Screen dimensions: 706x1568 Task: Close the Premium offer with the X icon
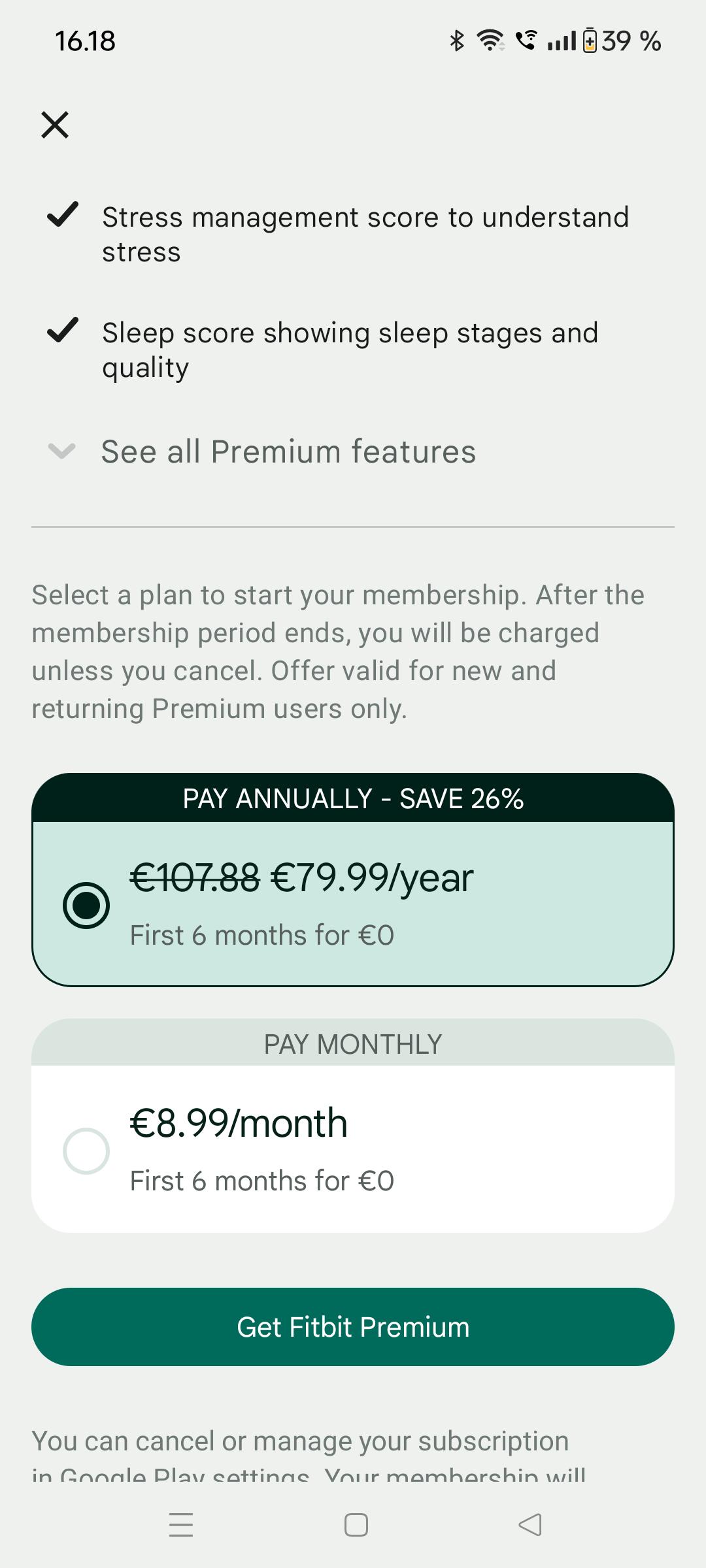[55, 125]
